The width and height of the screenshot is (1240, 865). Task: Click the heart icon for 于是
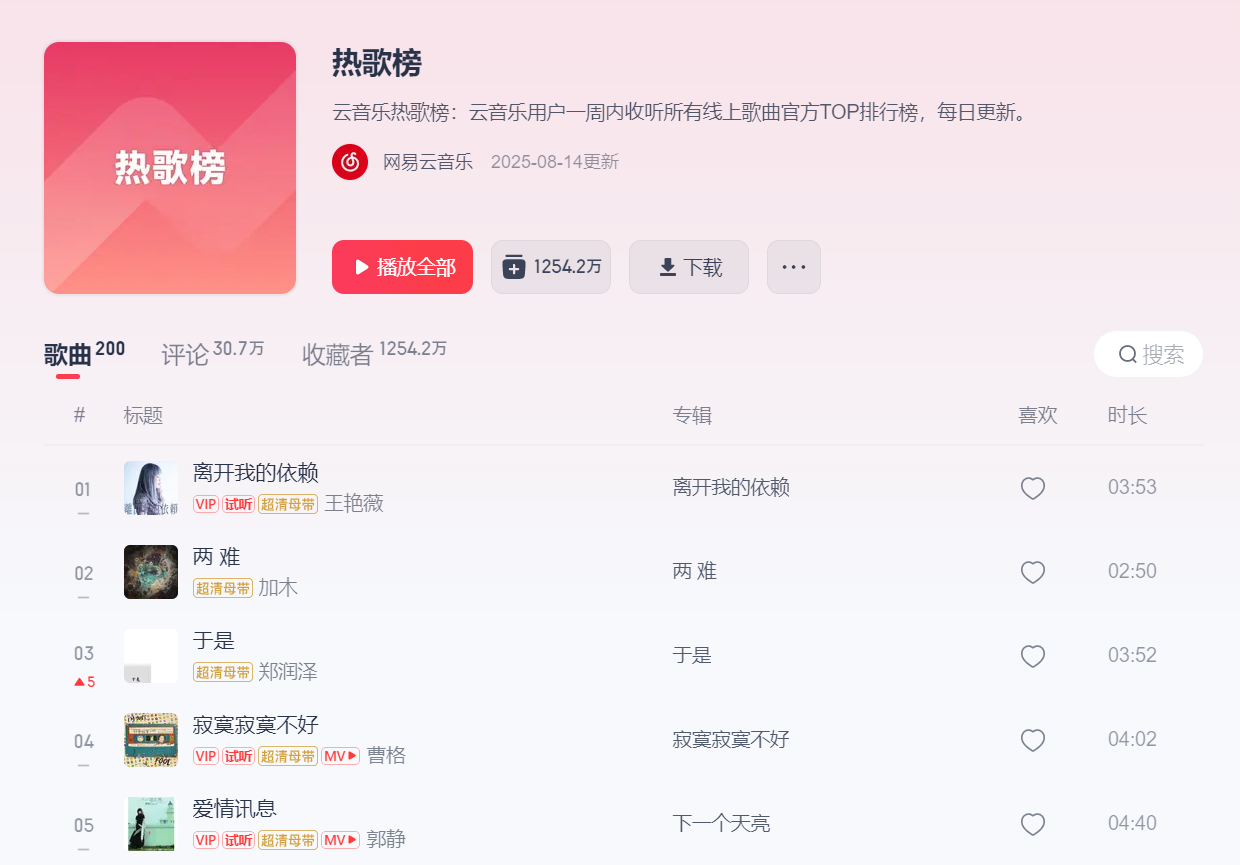click(1033, 656)
